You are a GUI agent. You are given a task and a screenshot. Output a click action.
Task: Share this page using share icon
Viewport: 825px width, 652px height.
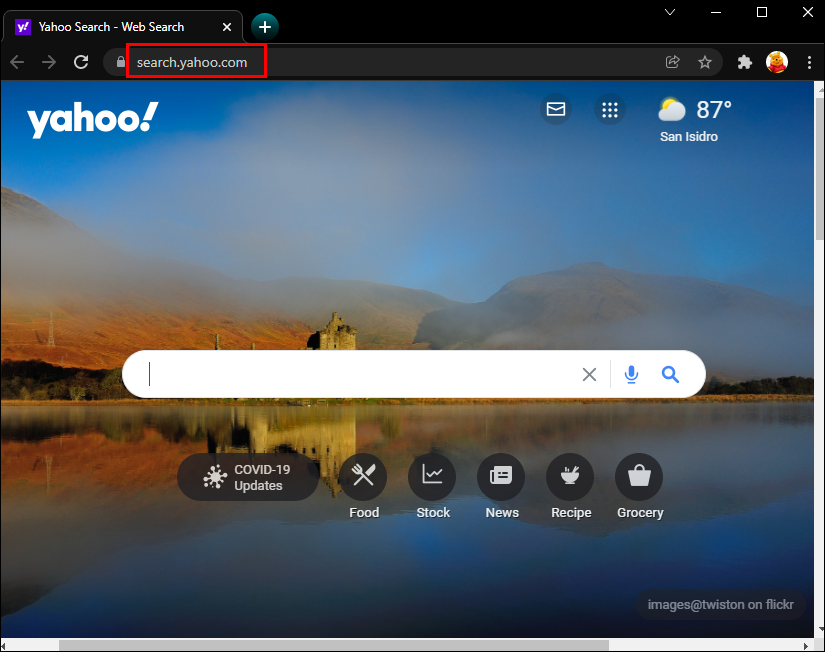point(672,62)
